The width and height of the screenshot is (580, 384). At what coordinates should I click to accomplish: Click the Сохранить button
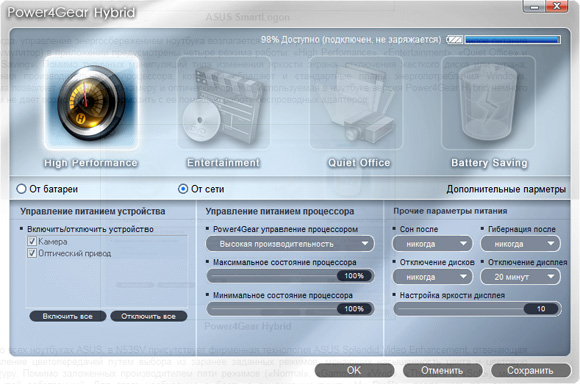point(530,370)
